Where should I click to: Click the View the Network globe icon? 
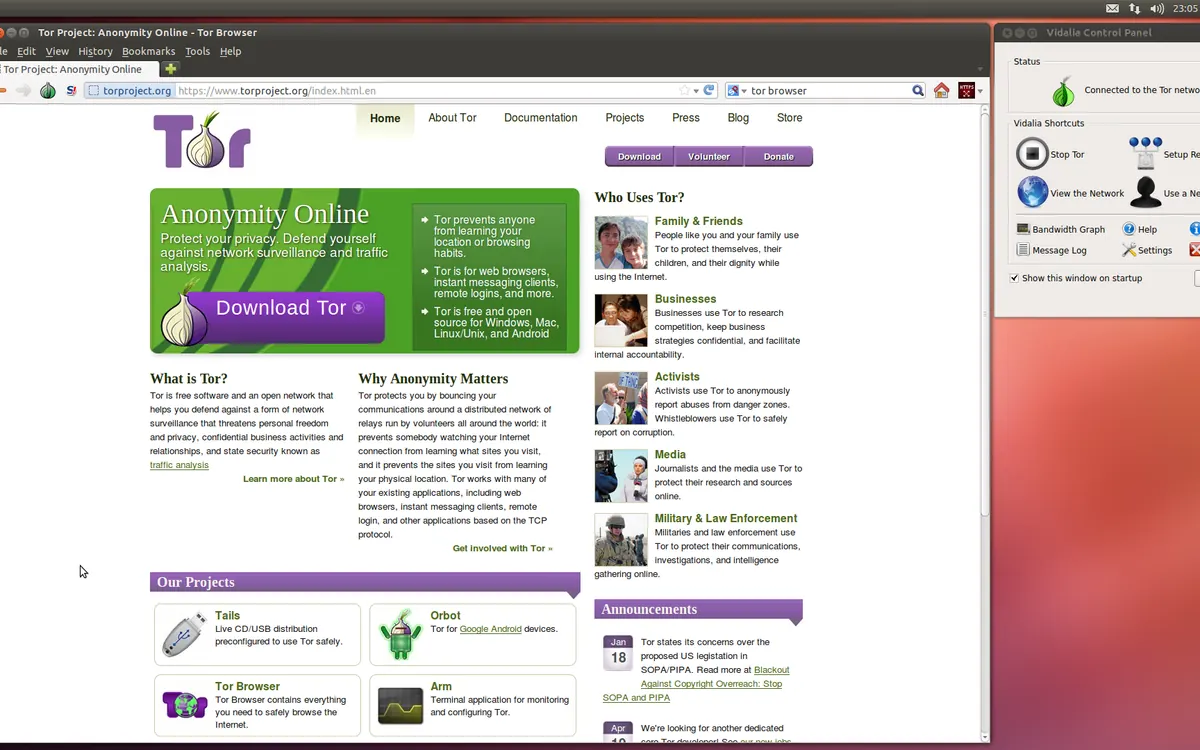[1032, 192]
